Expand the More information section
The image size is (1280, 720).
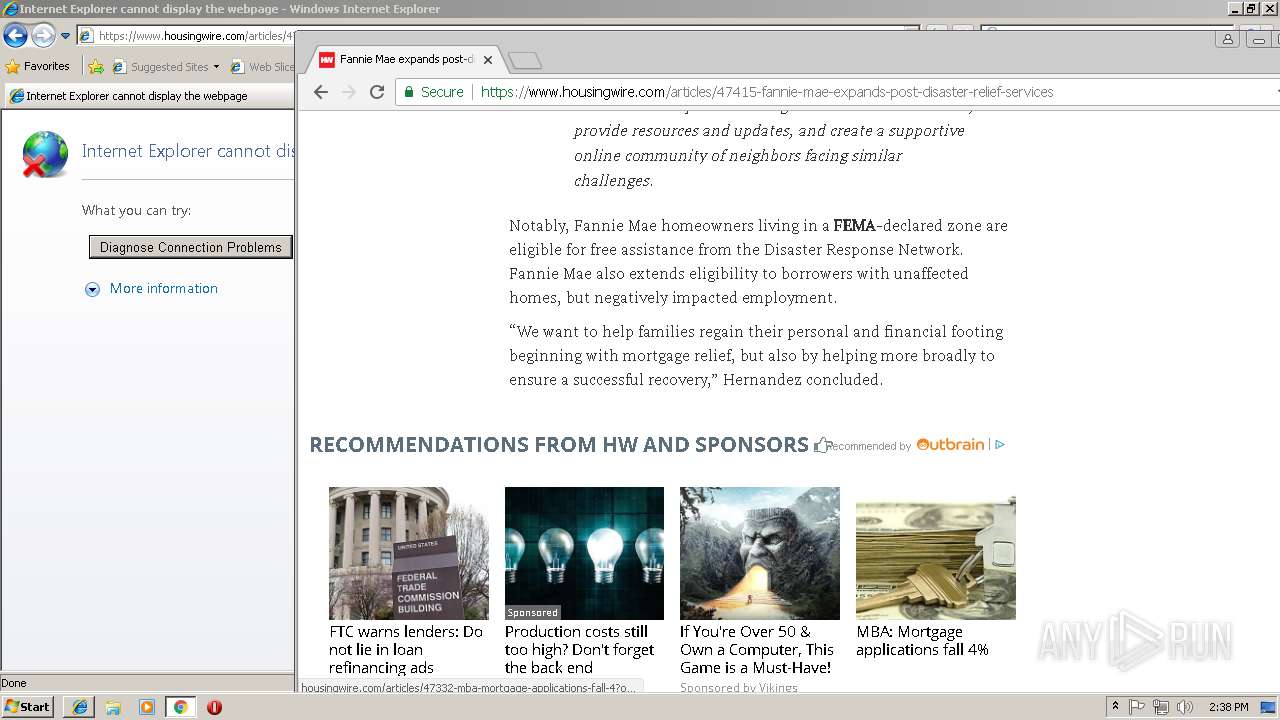pos(92,289)
